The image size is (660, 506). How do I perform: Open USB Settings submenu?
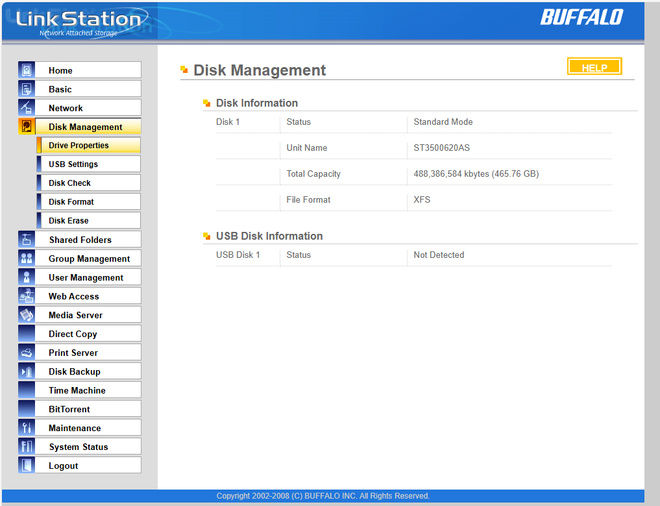pyautogui.click(x=89, y=164)
